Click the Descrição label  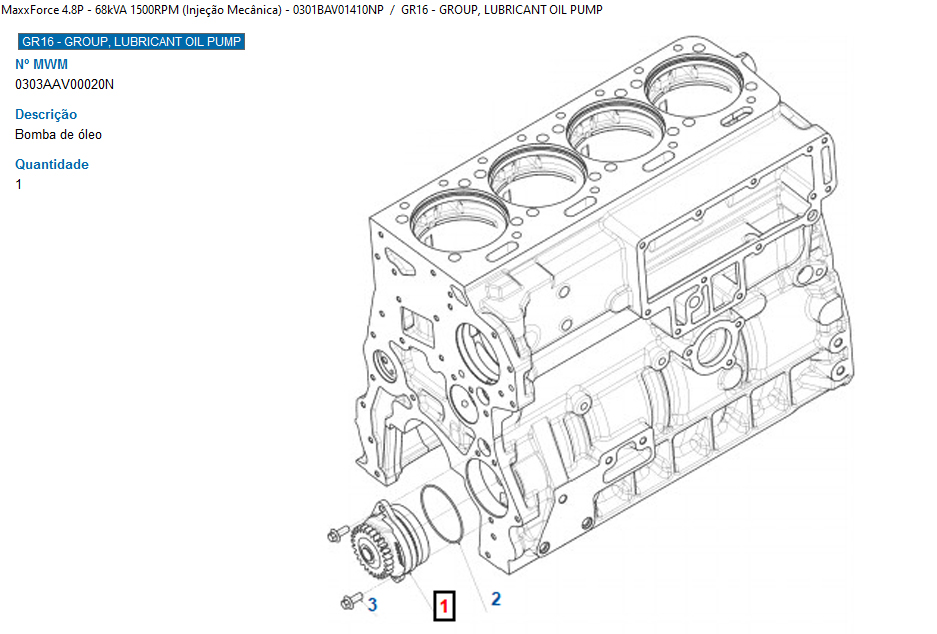pos(46,114)
